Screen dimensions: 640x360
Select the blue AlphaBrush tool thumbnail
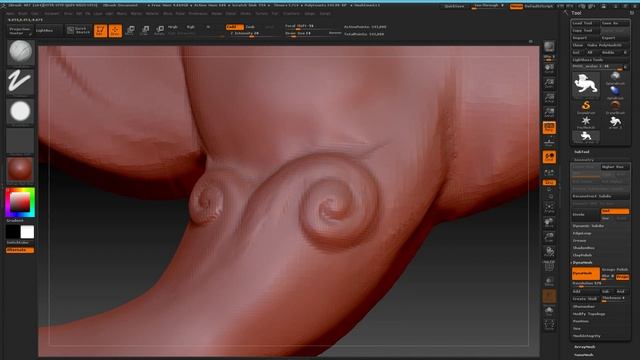[x=615, y=92]
